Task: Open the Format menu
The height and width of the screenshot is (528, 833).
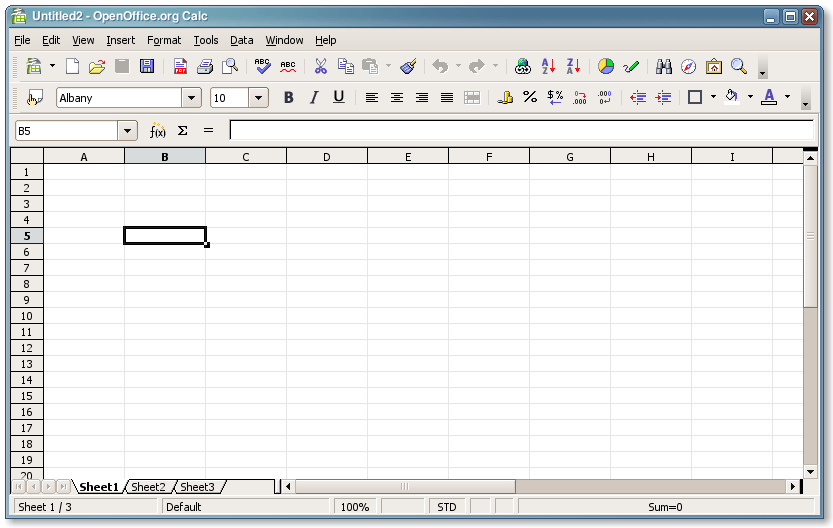Action: tap(164, 40)
